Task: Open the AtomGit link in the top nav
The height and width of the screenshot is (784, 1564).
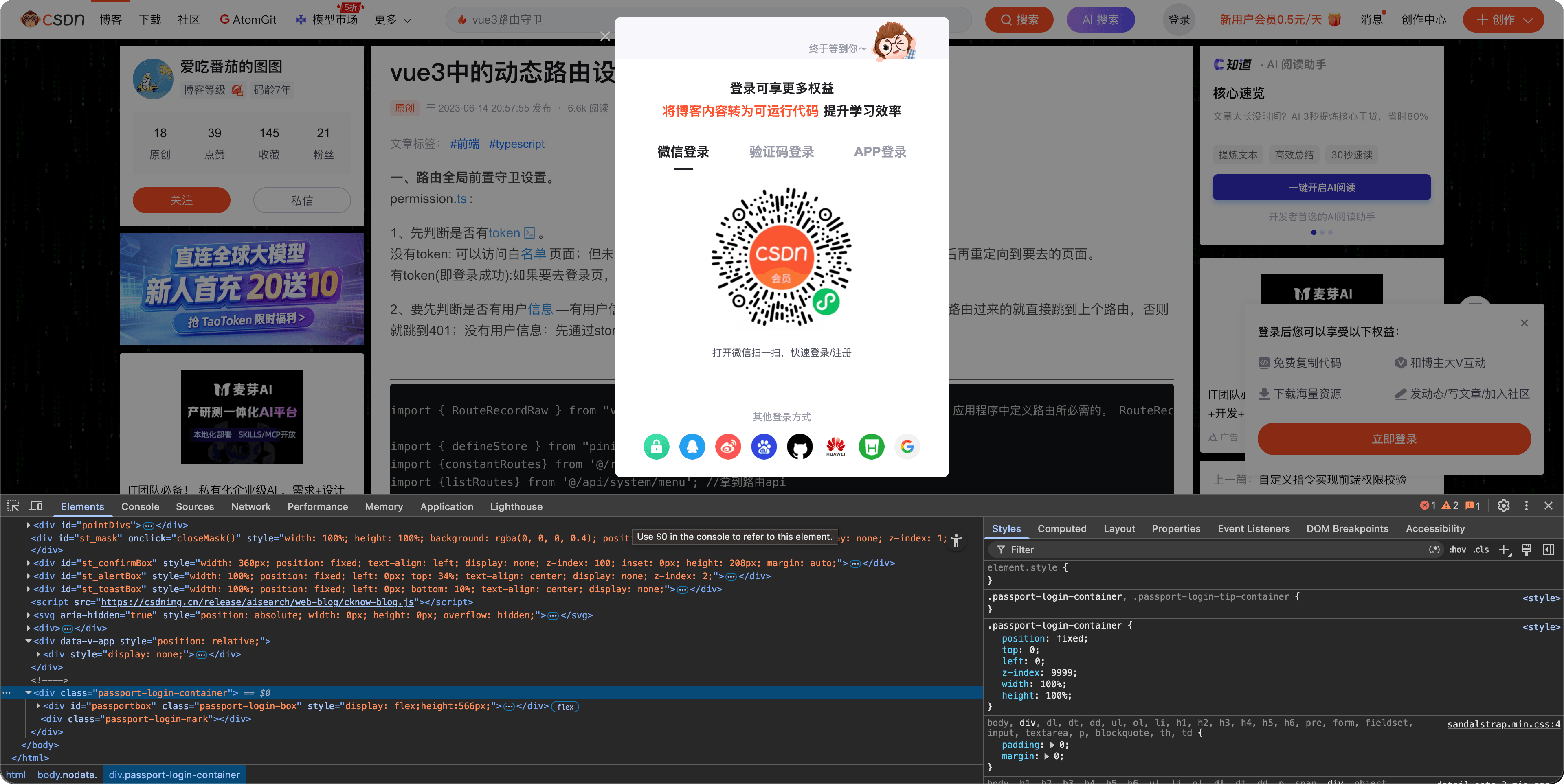Action: [248, 20]
